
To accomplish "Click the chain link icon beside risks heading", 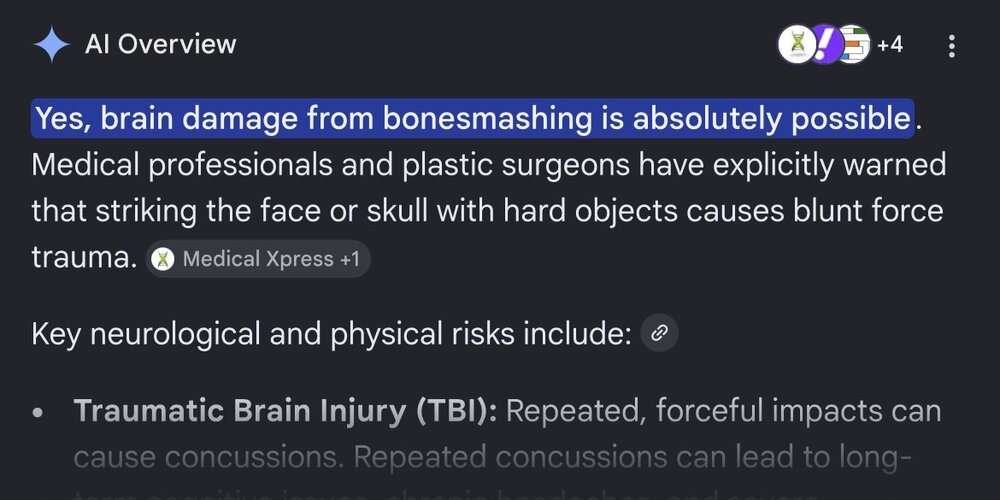I will [659, 333].
